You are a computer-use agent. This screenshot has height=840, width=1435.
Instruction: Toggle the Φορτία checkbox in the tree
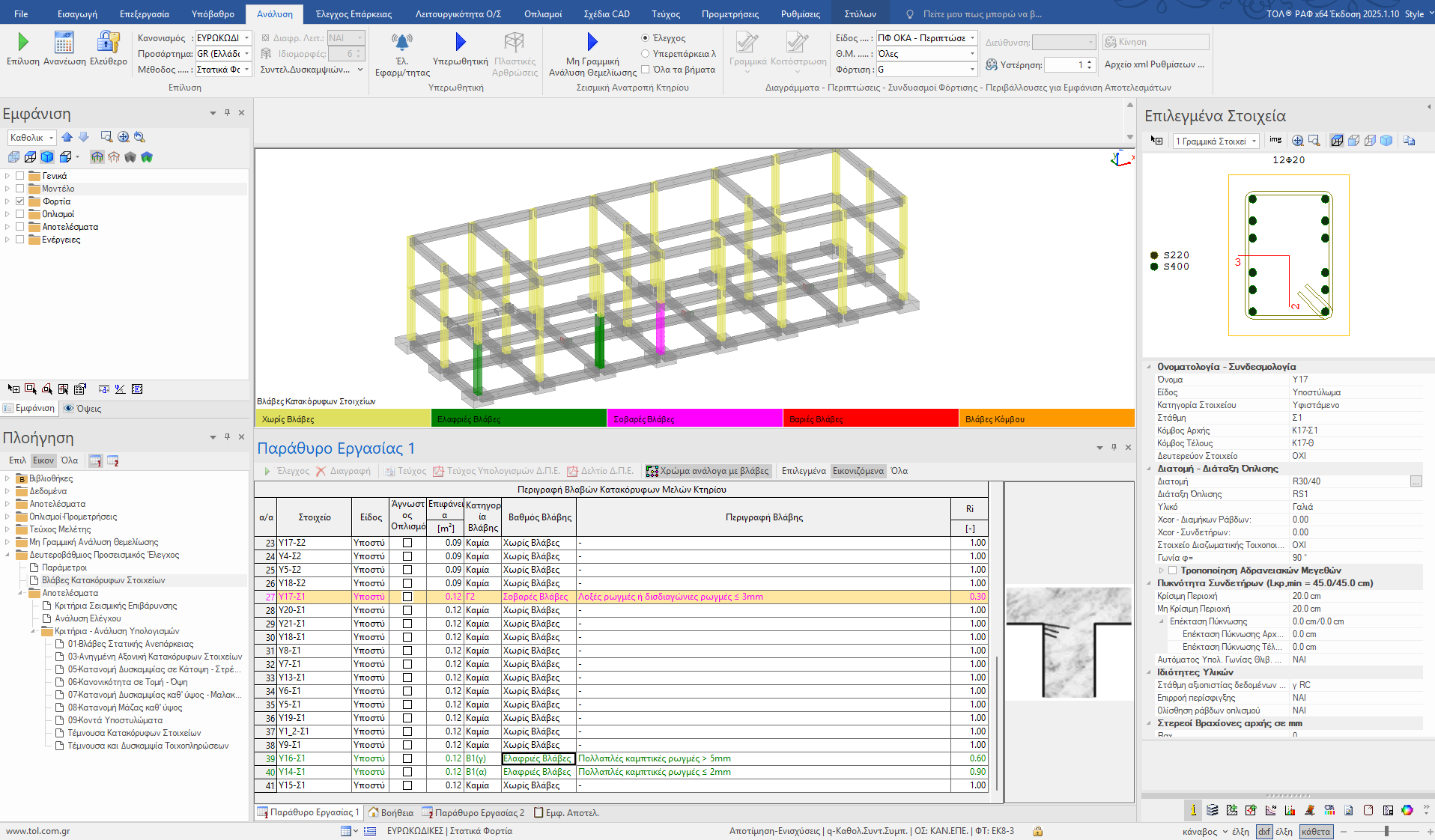pos(20,201)
